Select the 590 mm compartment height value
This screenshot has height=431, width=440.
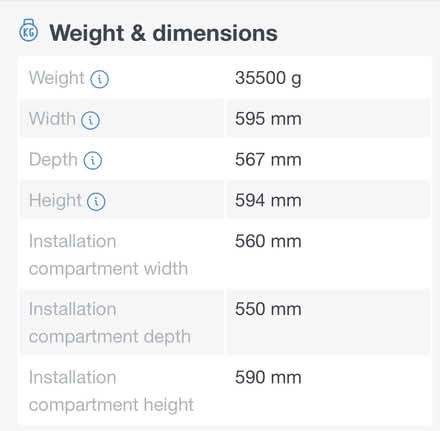268,377
